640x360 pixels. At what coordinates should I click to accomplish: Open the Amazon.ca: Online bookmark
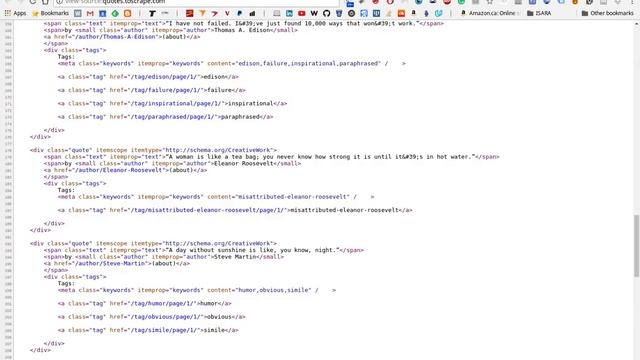pyautogui.click(x=489, y=13)
